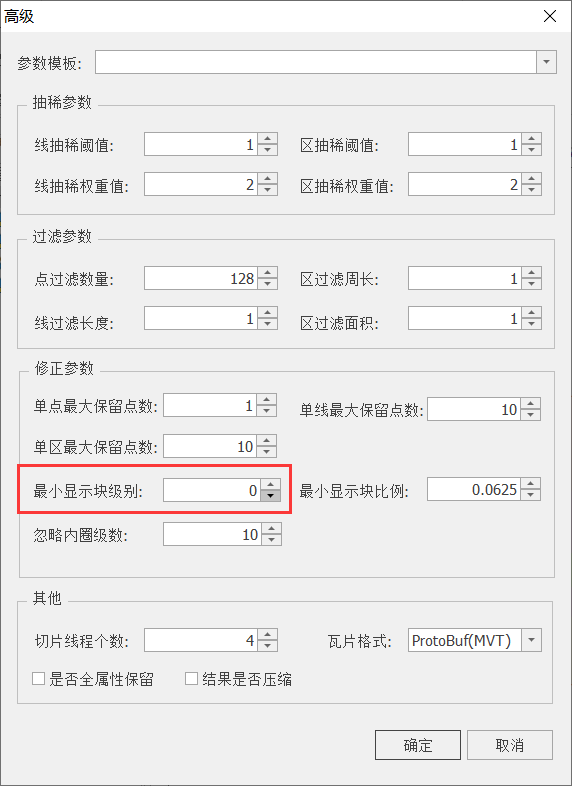Close the 高级 dialog window
Screen dimensions: 572x786
(x=550, y=17)
